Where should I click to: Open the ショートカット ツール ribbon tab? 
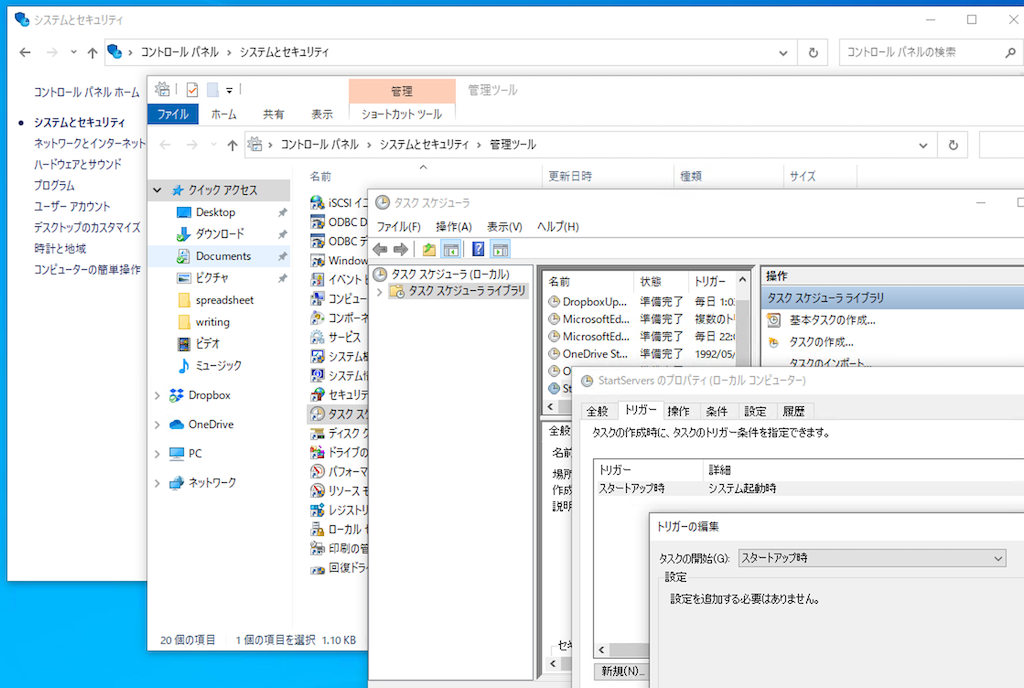coord(402,114)
